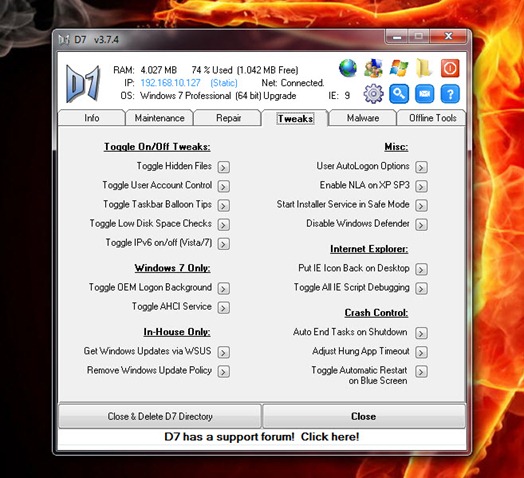Image resolution: width=524 pixels, height=478 pixels.
Task: Minimize the D7 window
Action: click(x=397, y=36)
